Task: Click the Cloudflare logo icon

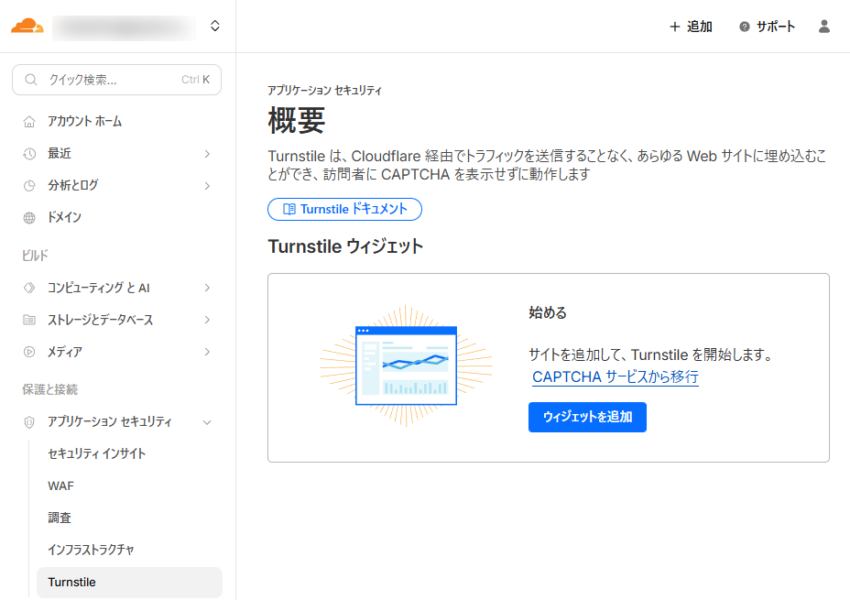Action: coord(27,26)
